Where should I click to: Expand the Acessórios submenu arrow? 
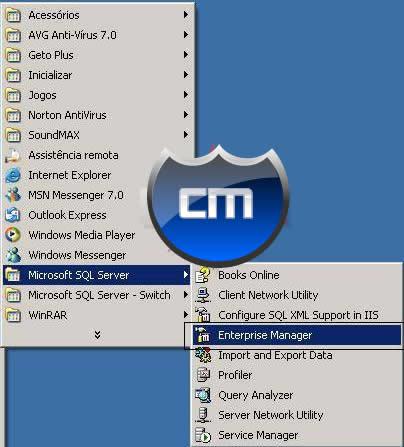186,15
